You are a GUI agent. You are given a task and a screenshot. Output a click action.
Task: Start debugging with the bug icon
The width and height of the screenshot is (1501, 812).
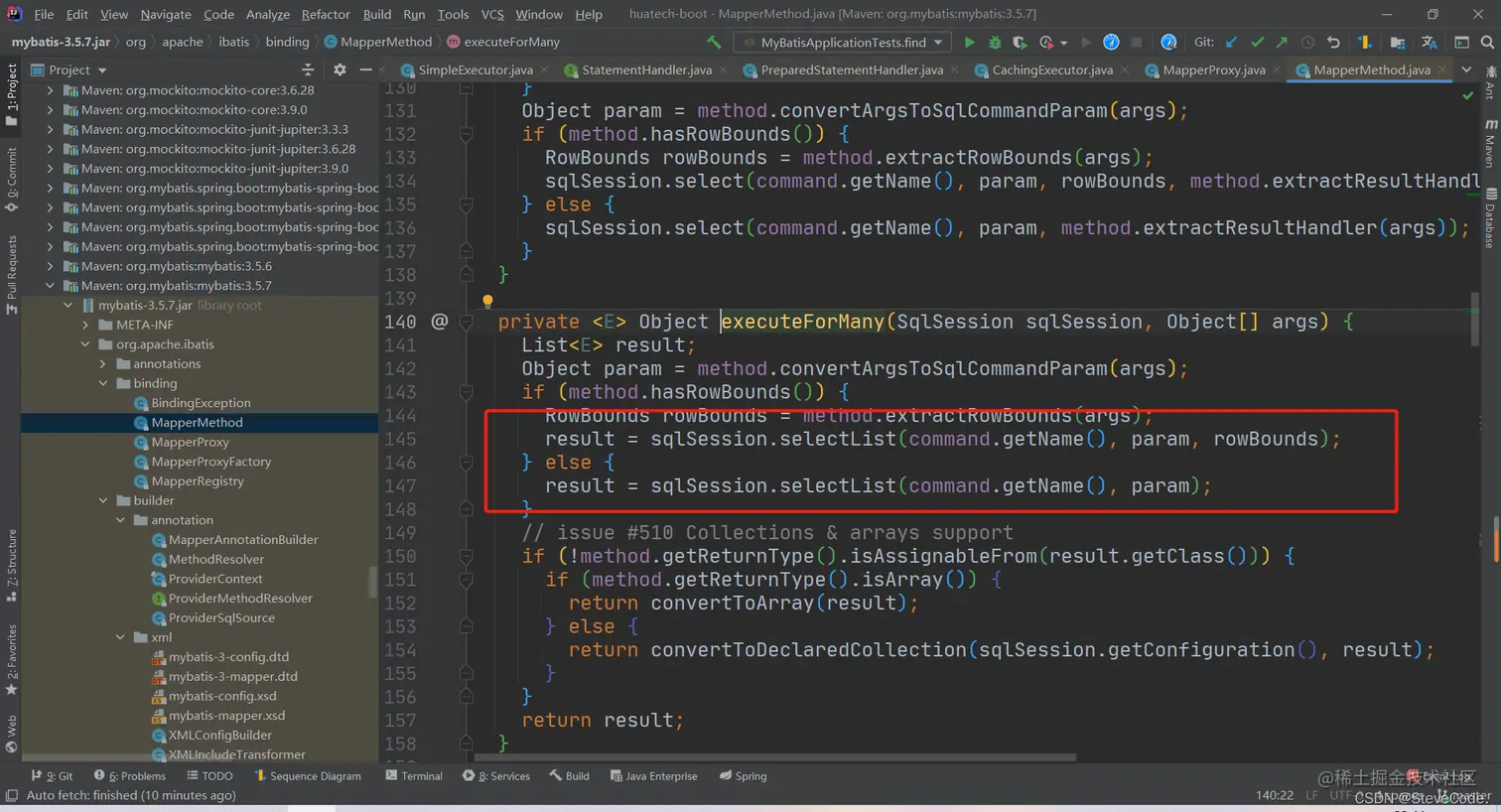[x=995, y=42]
